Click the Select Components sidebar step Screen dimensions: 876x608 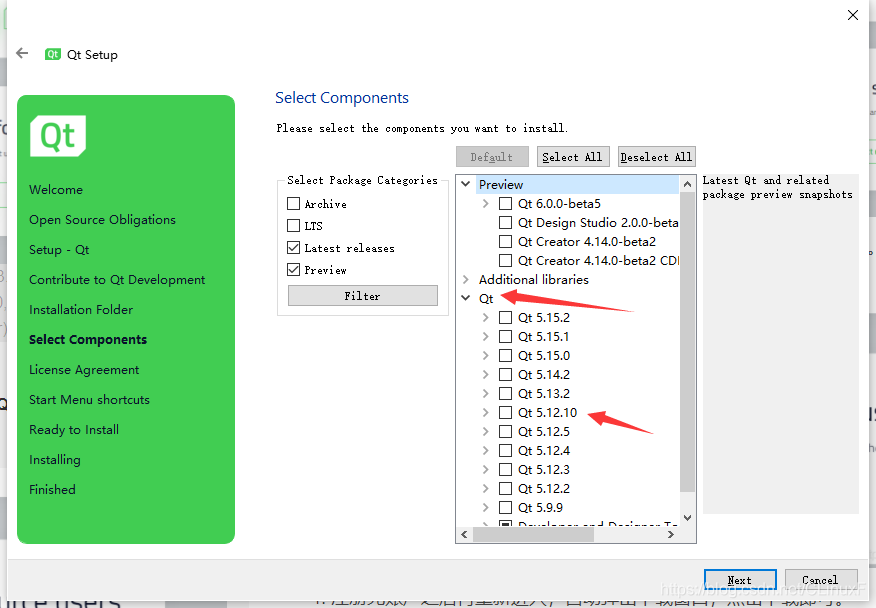(88, 340)
